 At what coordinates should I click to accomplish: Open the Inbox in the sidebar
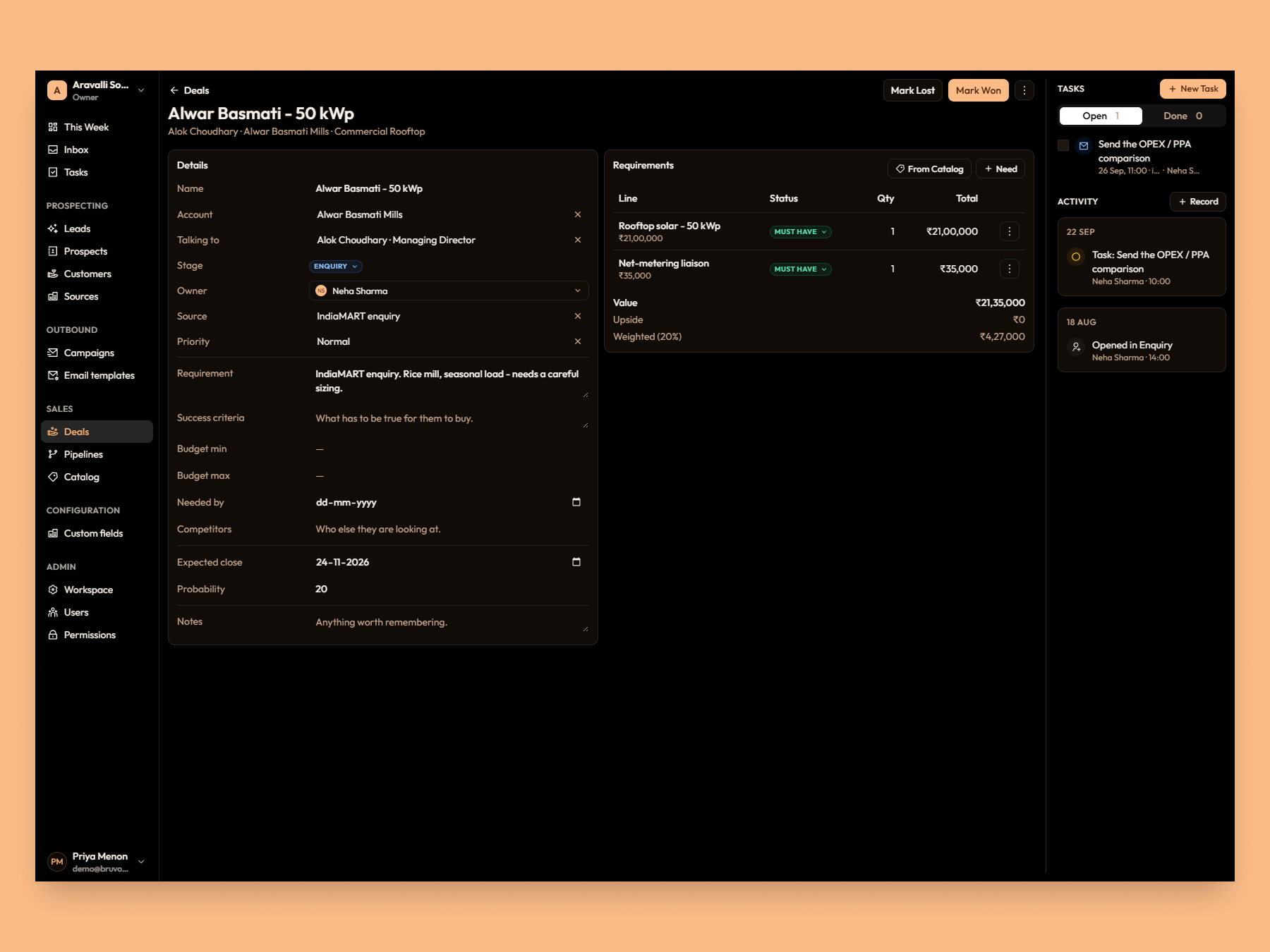click(97, 149)
